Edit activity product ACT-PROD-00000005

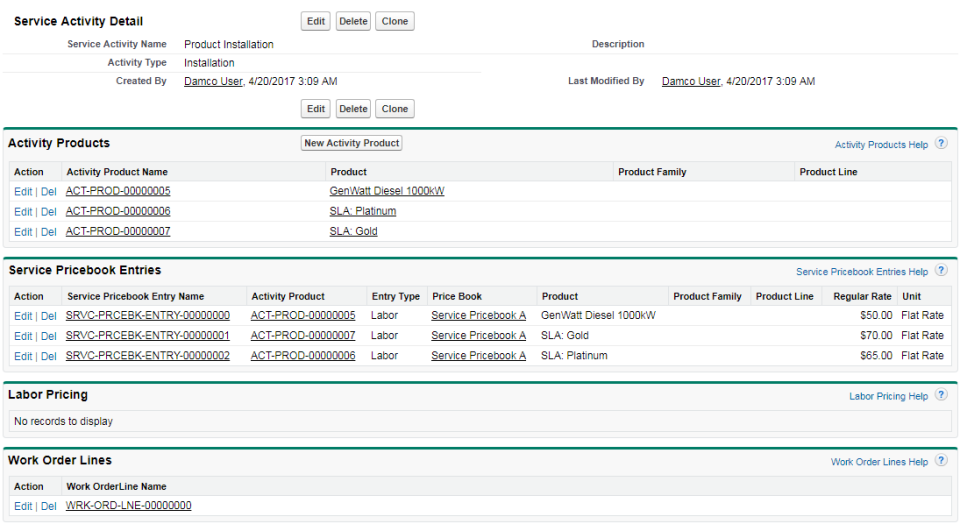click(23, 192)
